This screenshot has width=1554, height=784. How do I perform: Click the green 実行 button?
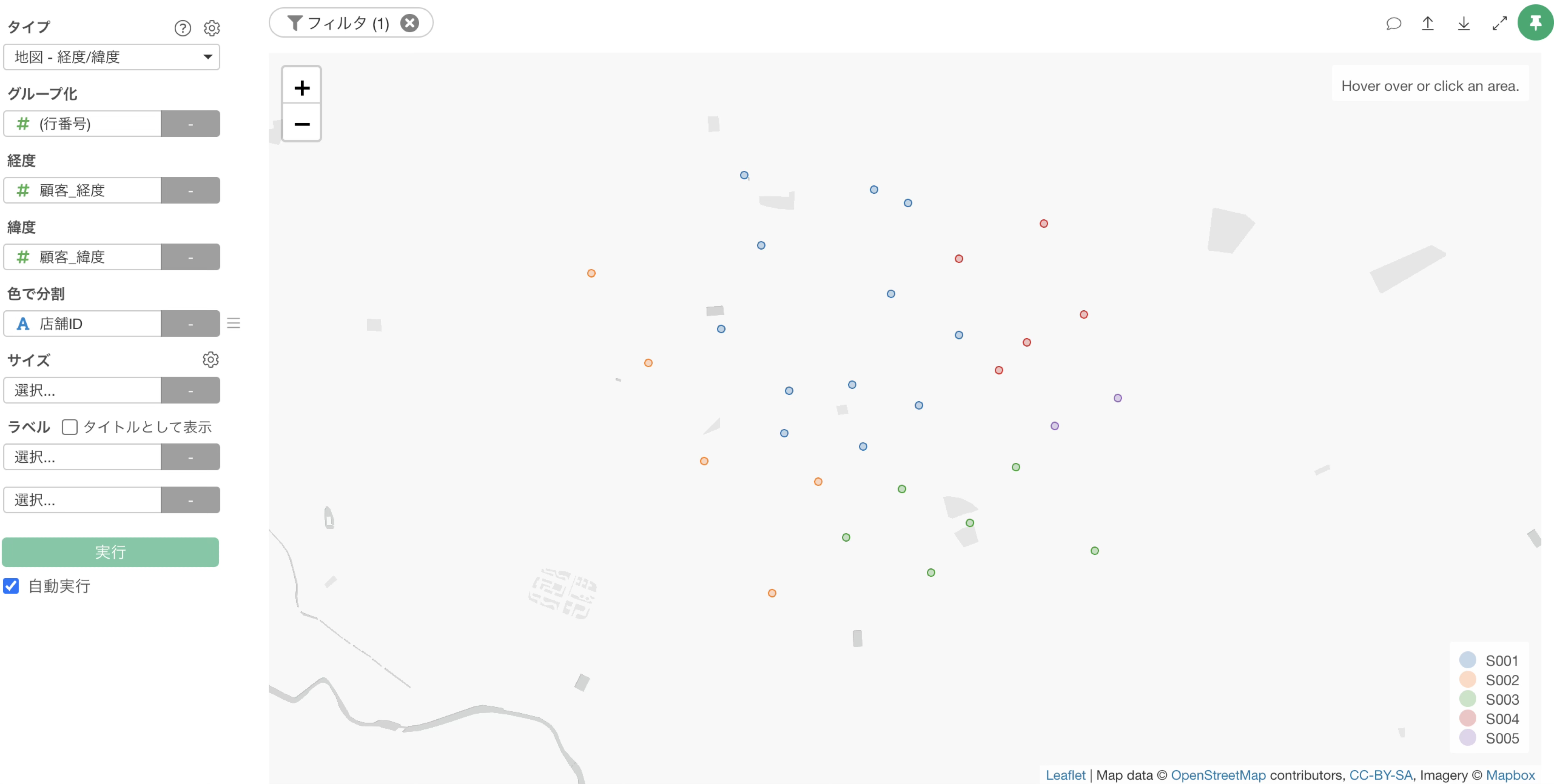(x=110, y=552)
